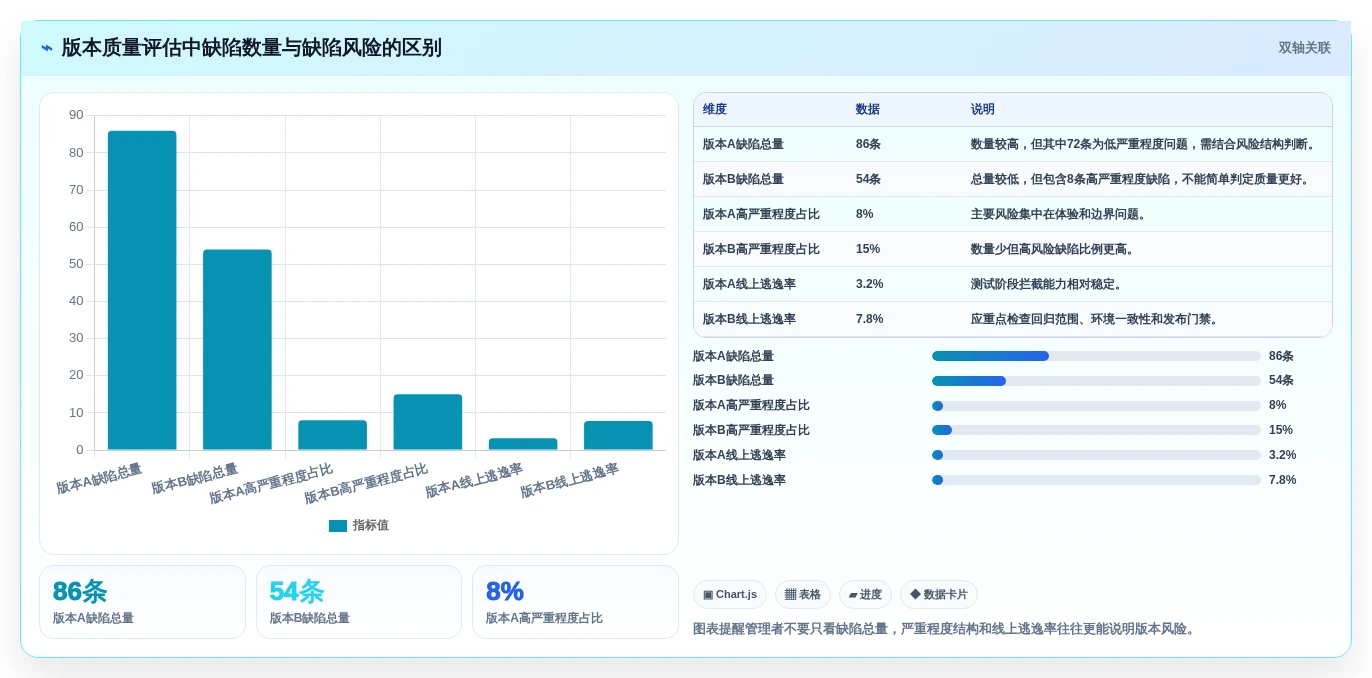The width and height of the screenshot is (1372, 678).
Task: Click the 版本B缺陷总量 bar in chart
Action: (237, 350)
